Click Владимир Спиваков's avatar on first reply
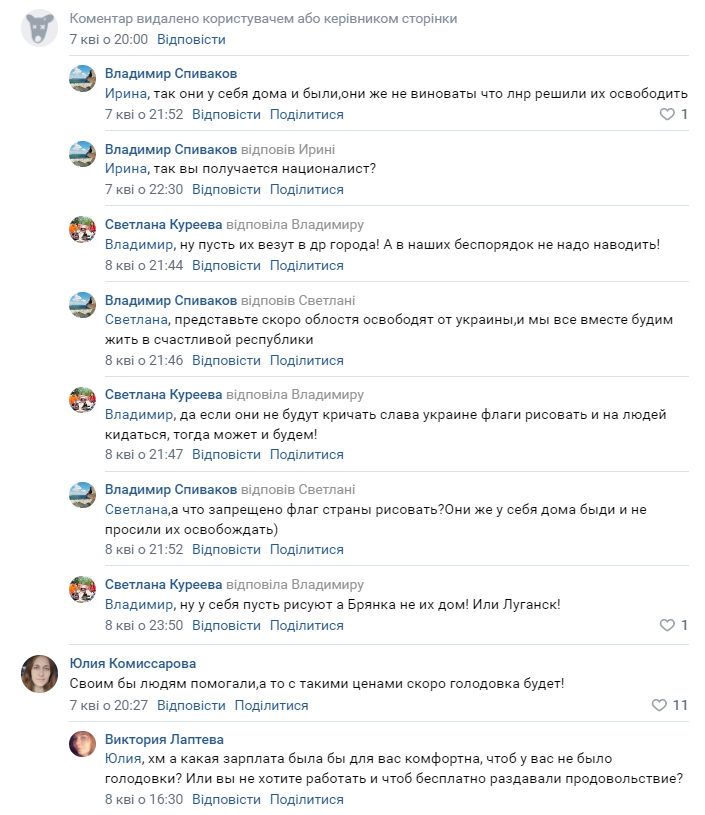 coord(83,78)
